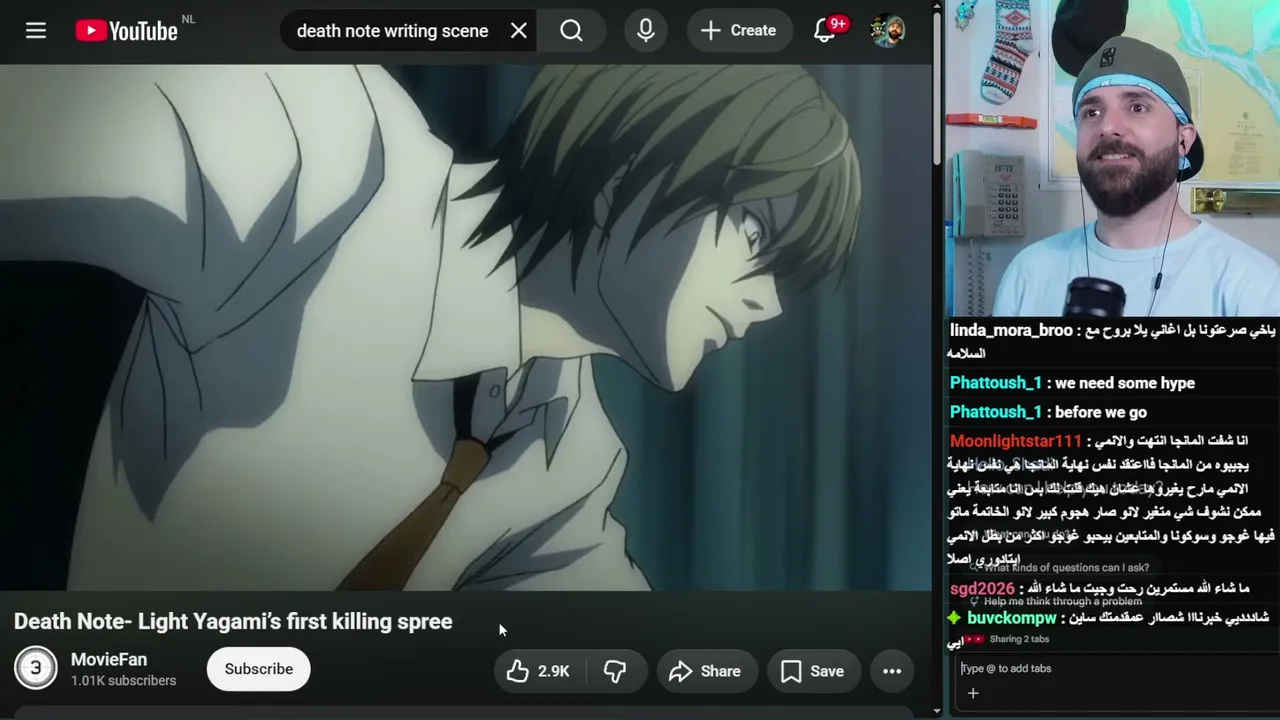1280x720 pixels.
Task: Dislike the video with thumbs down
Action: 615,671
